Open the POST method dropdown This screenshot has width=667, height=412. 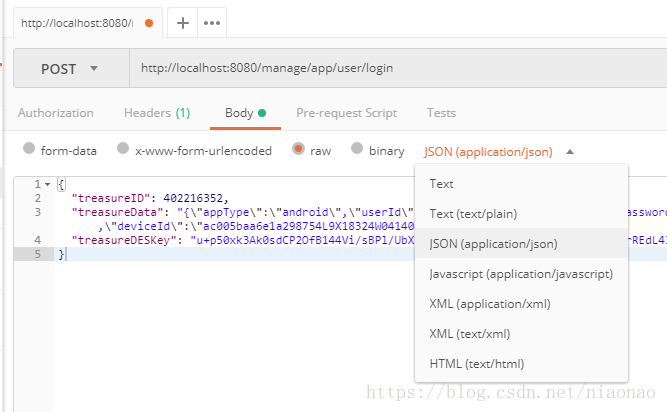pyautogui.click(x=71, y=68)
